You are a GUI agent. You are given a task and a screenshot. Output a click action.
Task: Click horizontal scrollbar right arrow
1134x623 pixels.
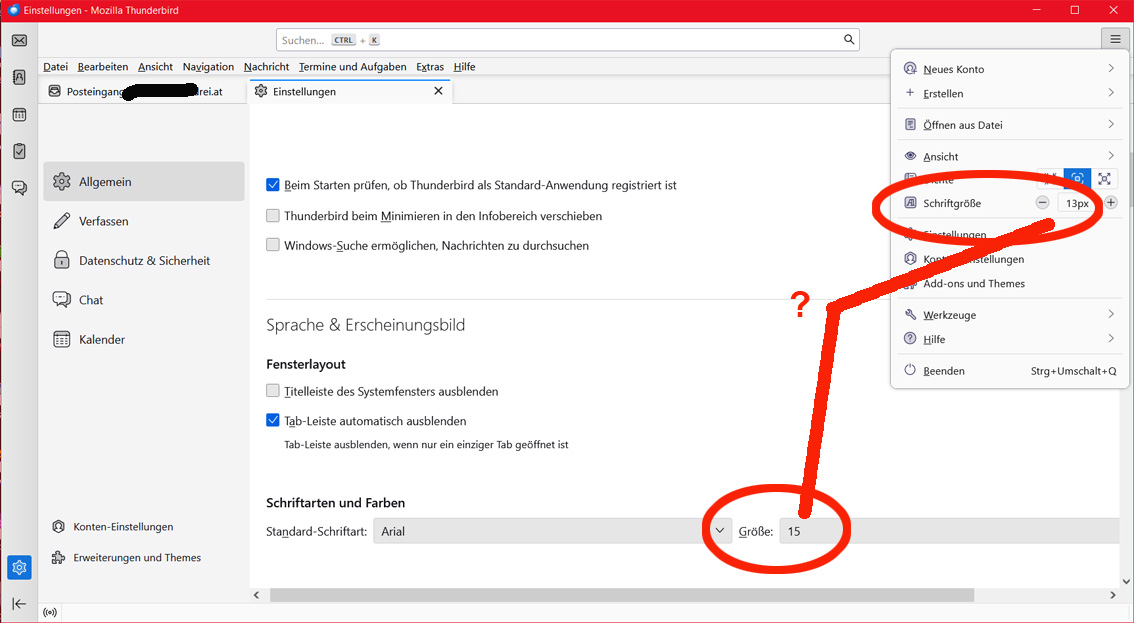1113,595
